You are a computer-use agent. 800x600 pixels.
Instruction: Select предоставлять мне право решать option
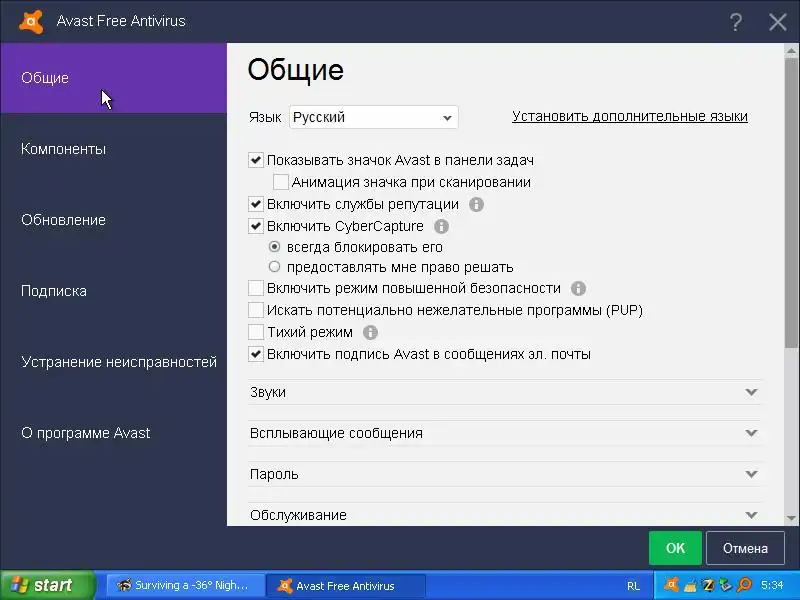click(x=274, y=267)
